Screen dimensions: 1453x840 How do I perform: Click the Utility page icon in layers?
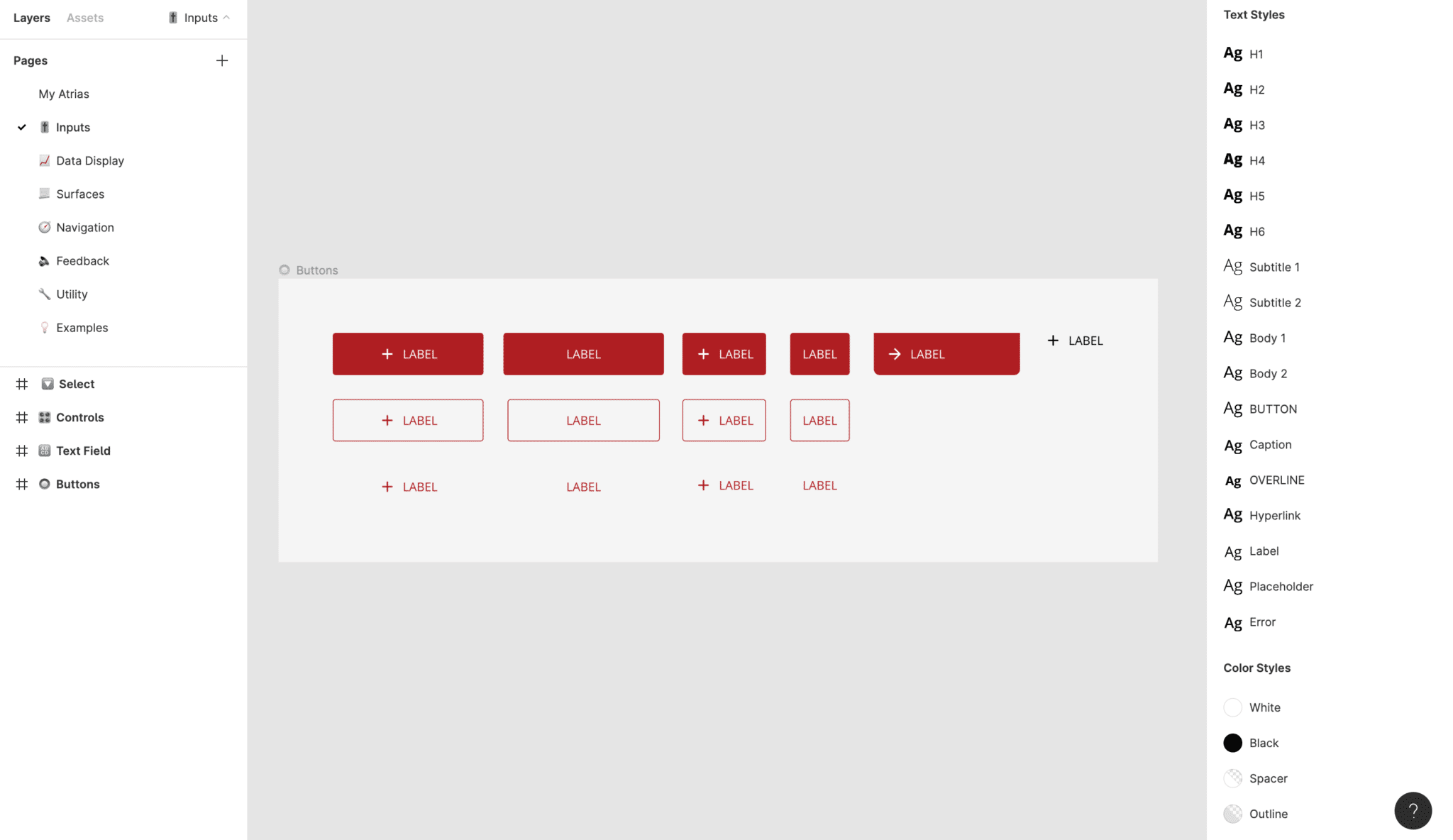click(43, 294)
